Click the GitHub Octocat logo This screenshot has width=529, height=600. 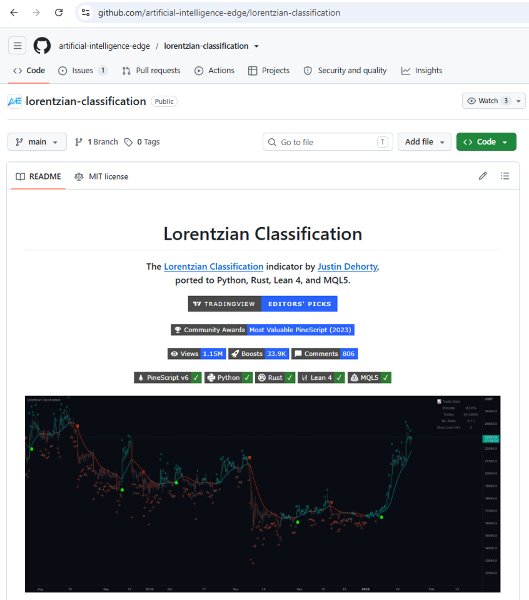(x=42, y=46)
